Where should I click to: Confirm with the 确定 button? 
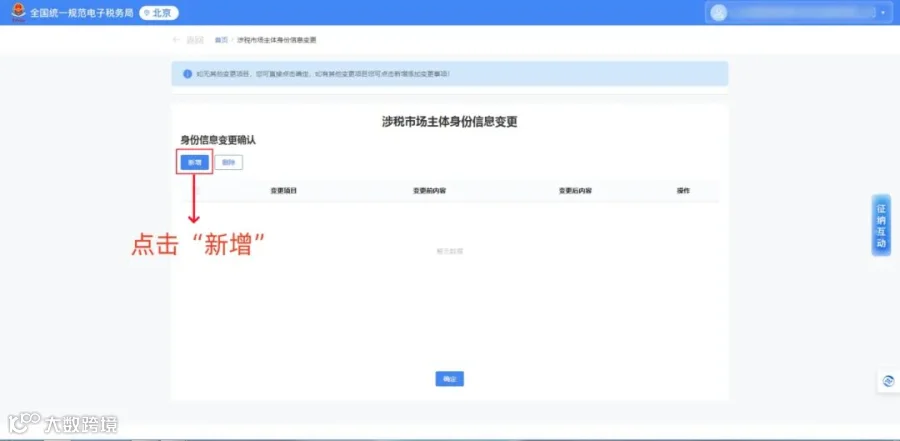449,379
